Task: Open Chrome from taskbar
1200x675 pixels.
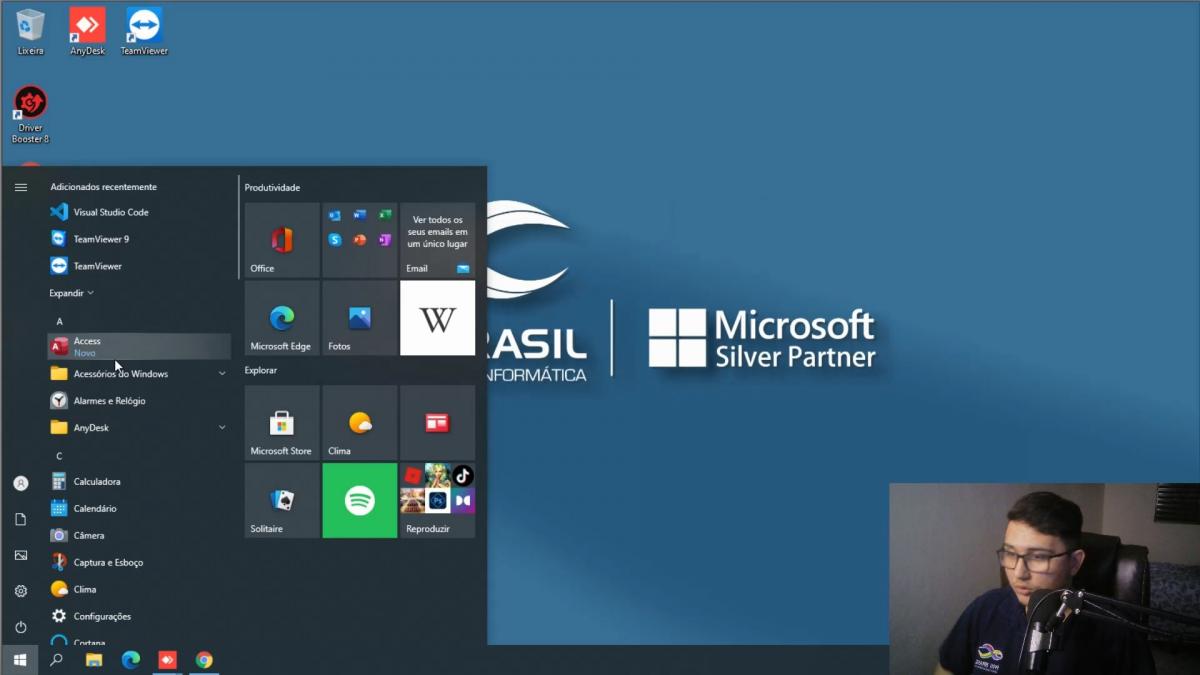Action: click(204, 660)
